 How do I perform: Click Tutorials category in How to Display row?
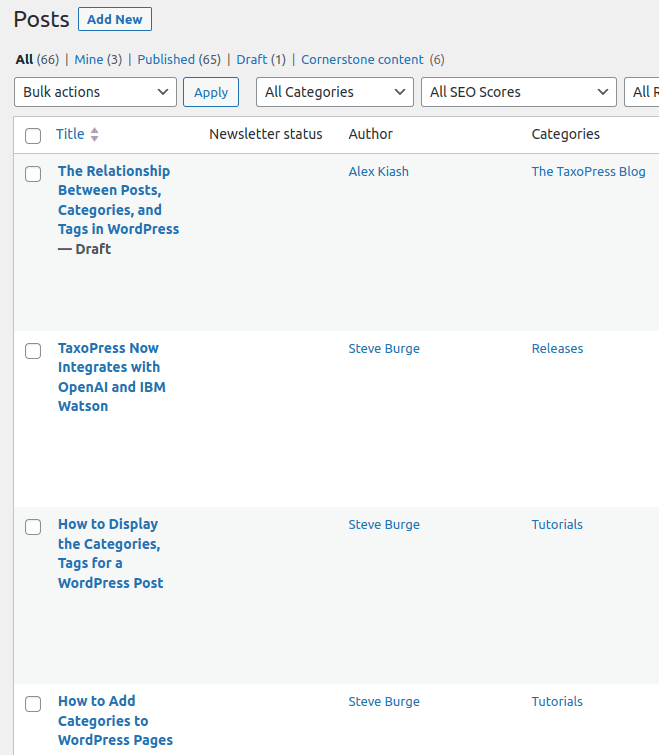(x=557, y=524)
